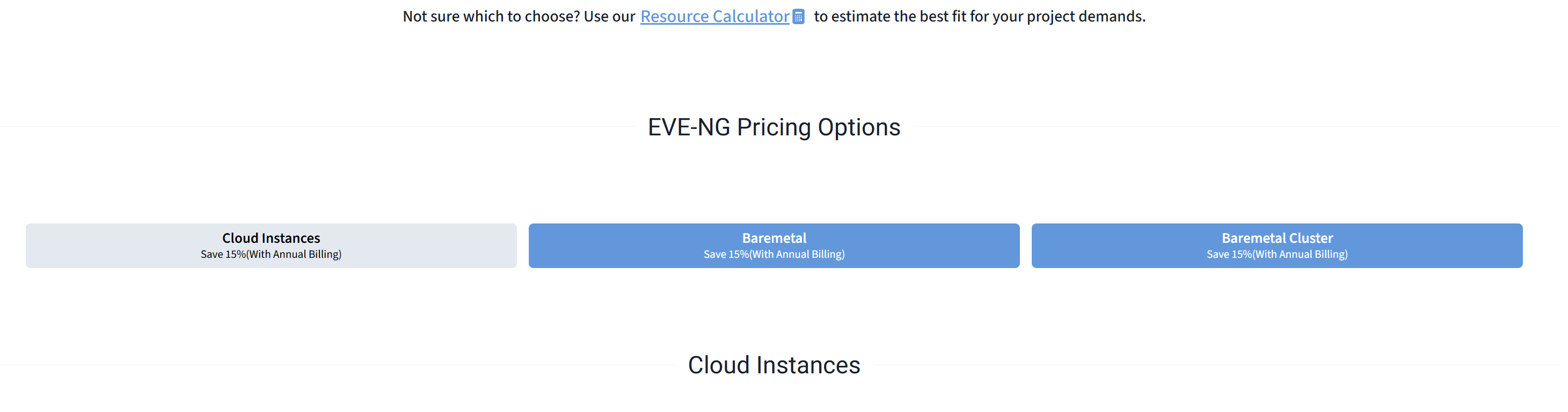Screen dimensions: 1568x412
Task: Click the bold 'Baremetal Cluster' title text
Action: [x=1277, y=237]
